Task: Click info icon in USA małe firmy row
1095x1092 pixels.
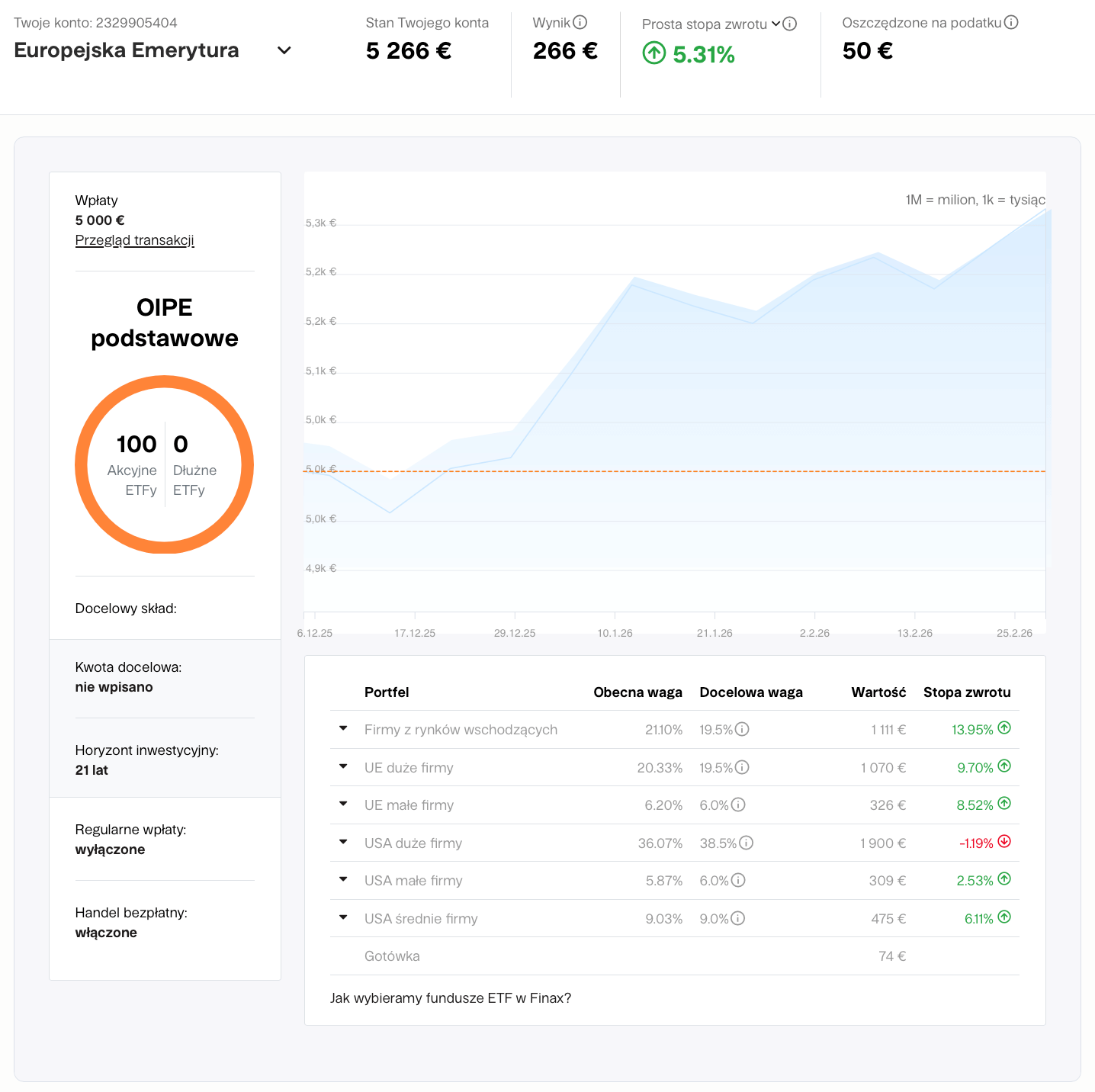Action: click(x=738, y=880)
